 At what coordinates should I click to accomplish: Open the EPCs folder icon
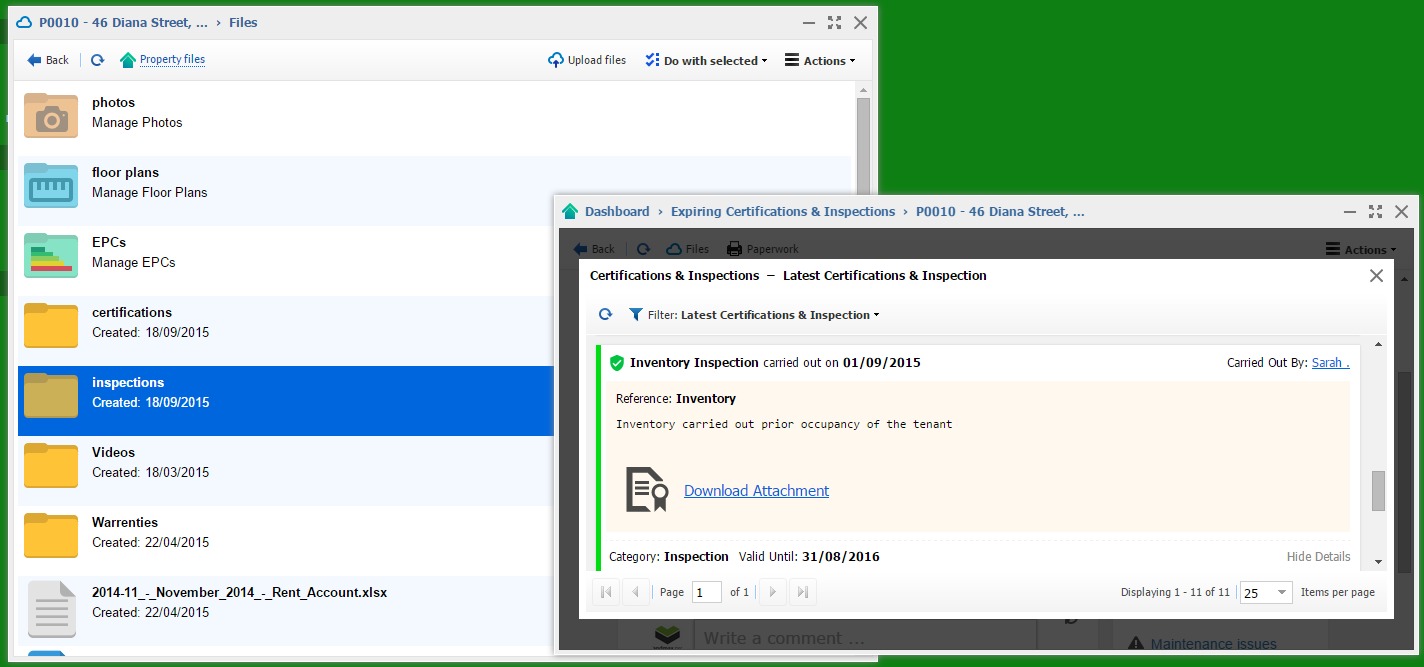(x=51, y=255)
